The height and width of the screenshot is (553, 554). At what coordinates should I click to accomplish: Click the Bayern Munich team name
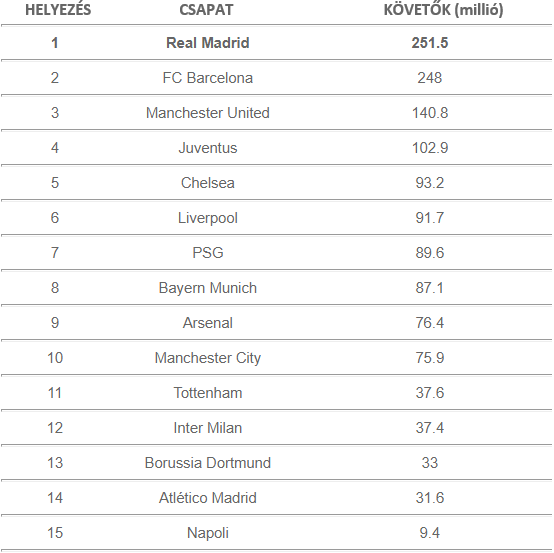click(x=208, y=288)
